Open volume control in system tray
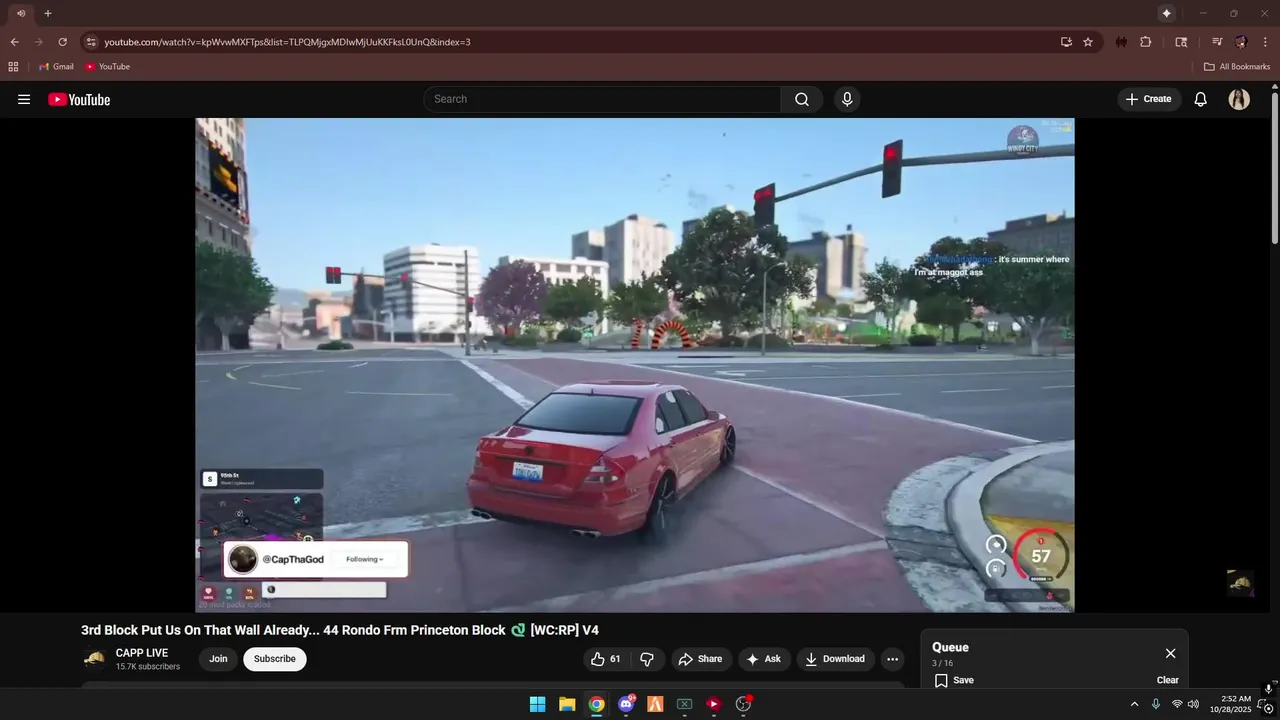This screenshot has width=1280, height=720. [x=1193, y=704]
